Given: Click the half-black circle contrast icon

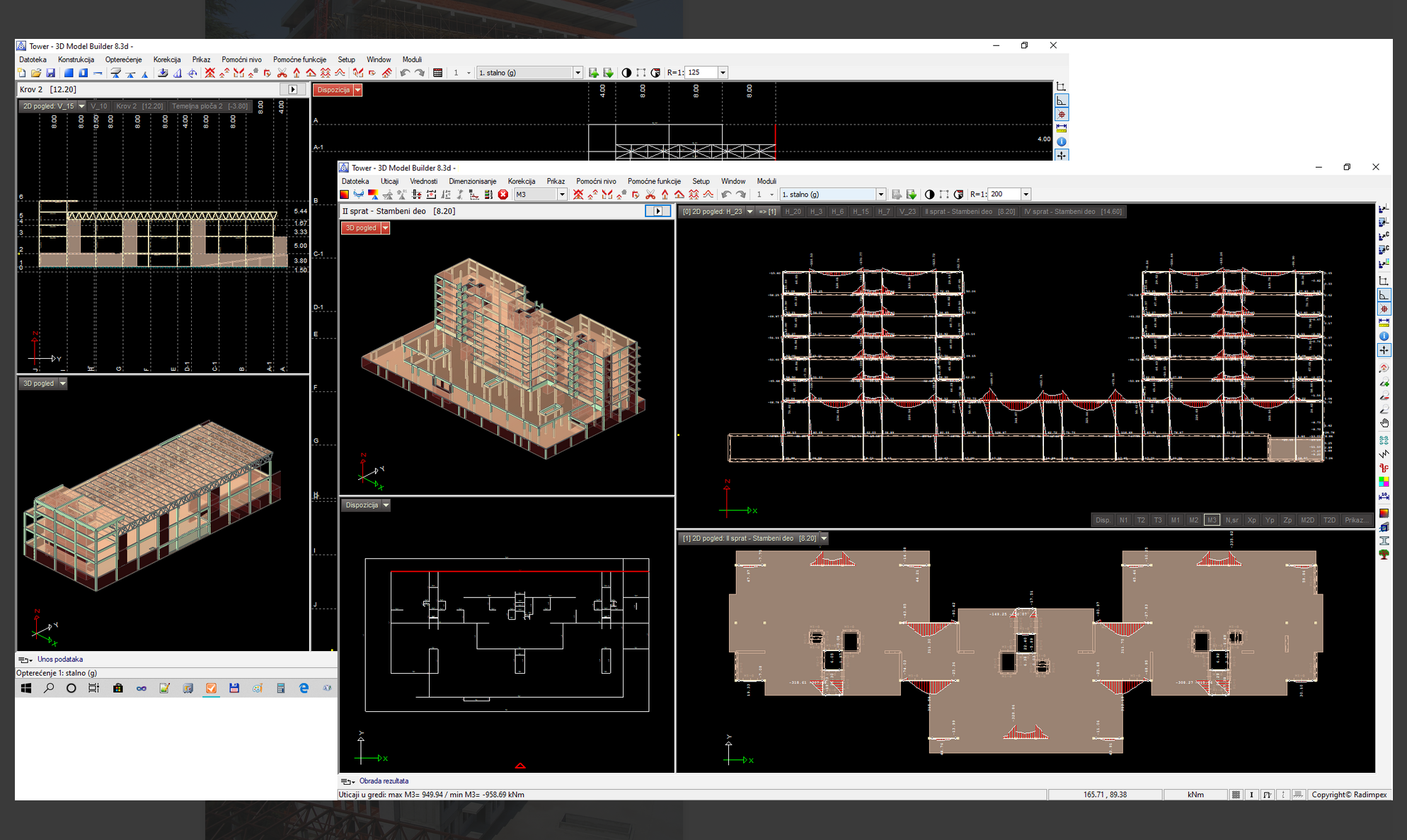Looking at the screenshot, I should click(929, 195).
